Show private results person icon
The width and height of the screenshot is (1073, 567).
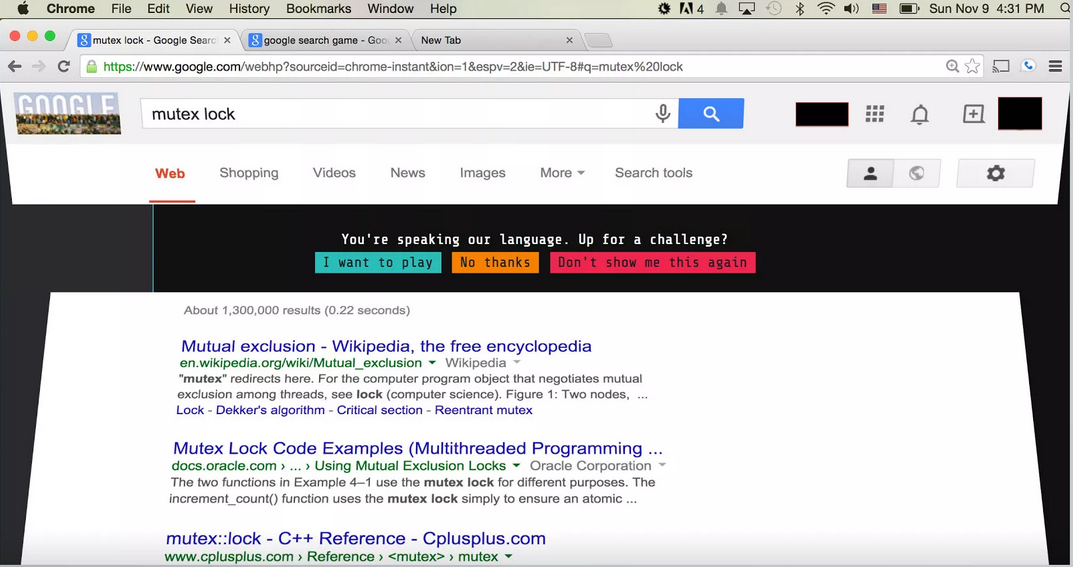pos(870,174)
